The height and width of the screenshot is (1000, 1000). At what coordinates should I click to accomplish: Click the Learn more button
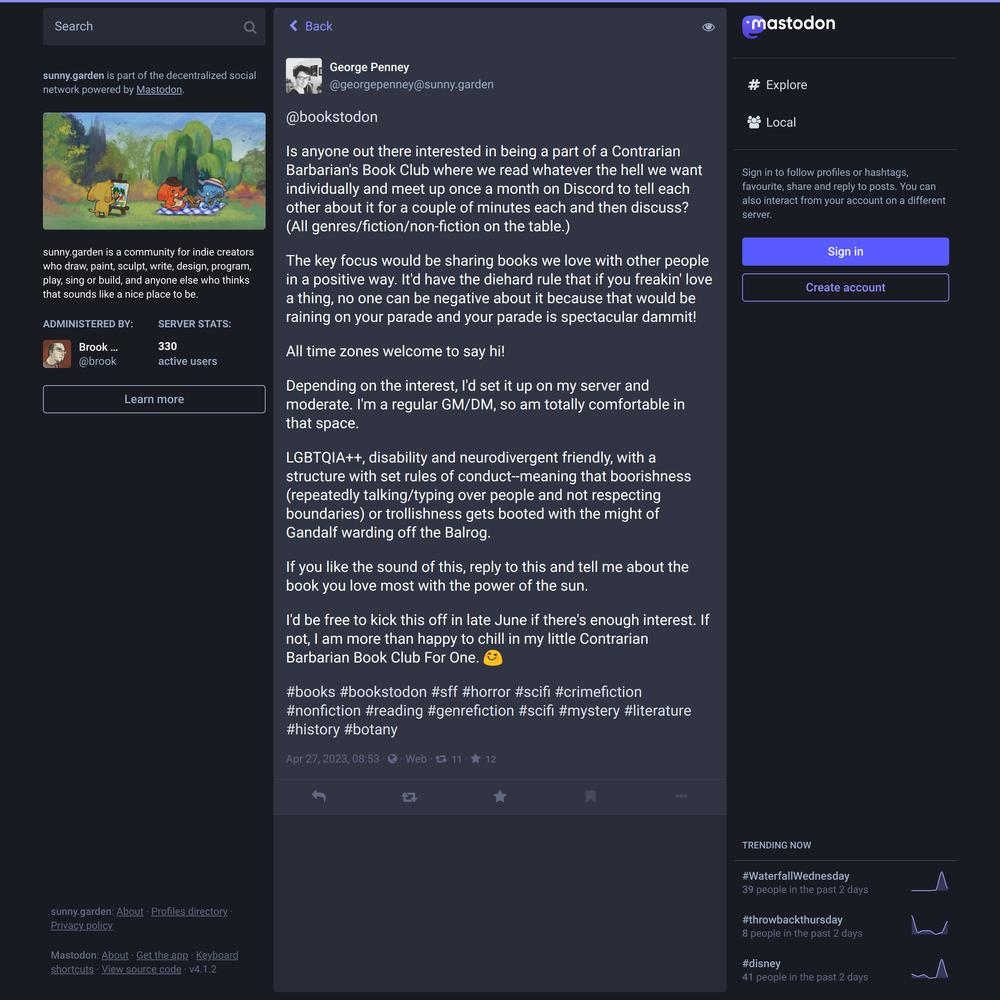tap(154, 399)
